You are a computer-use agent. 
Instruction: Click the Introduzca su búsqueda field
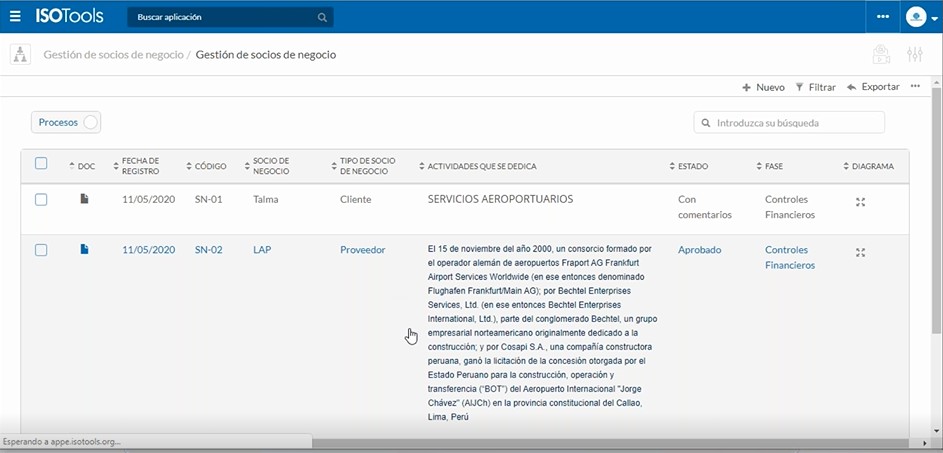click(789, 123)
